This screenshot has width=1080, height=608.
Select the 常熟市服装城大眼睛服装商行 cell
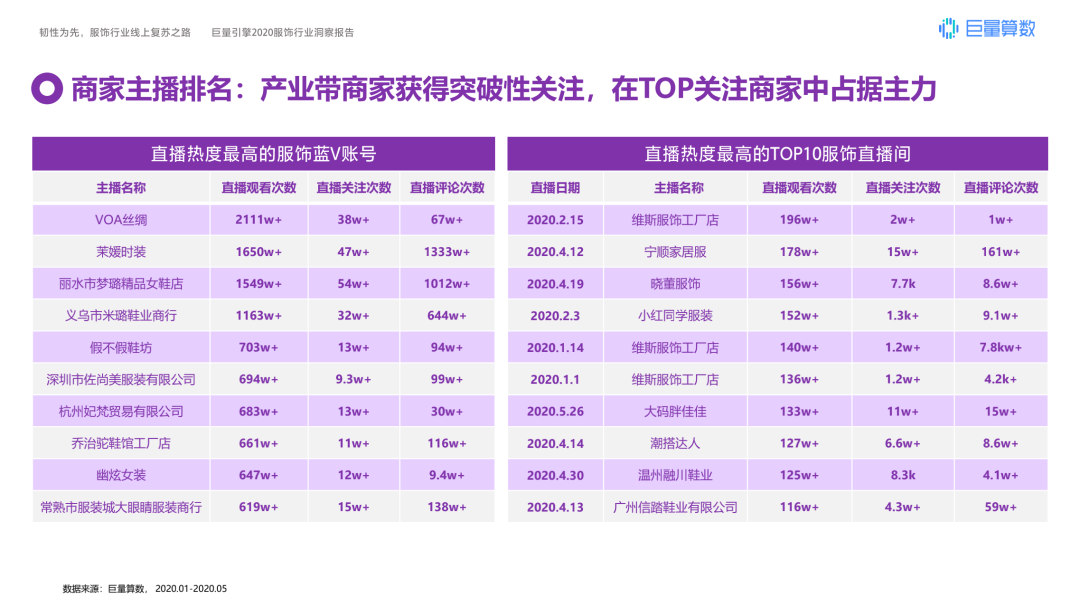121,507
